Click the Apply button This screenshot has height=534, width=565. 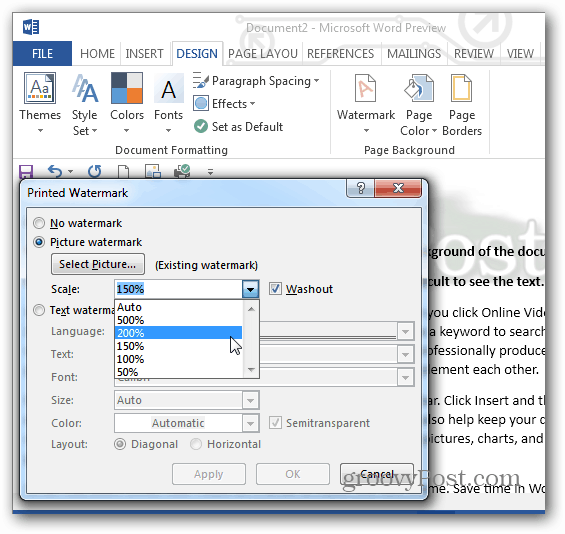coord(209,474)
